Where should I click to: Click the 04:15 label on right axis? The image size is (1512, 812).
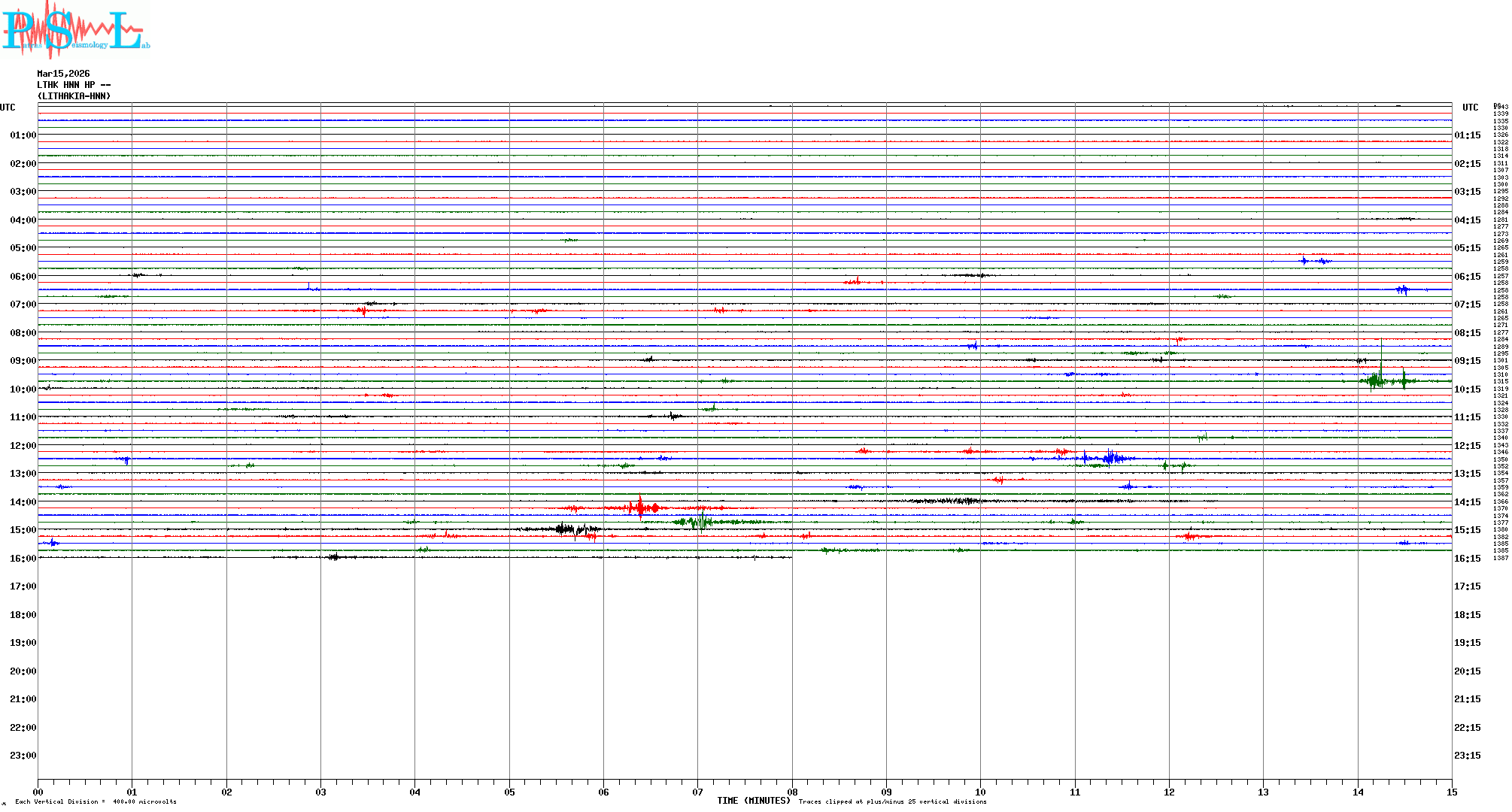1467,220
